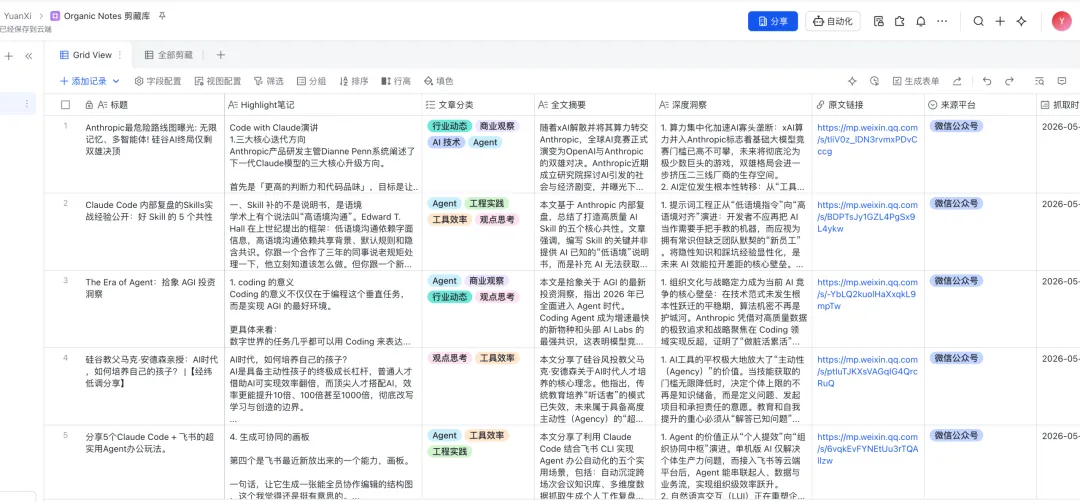Select the row 3 number cell

pos(65,280)
